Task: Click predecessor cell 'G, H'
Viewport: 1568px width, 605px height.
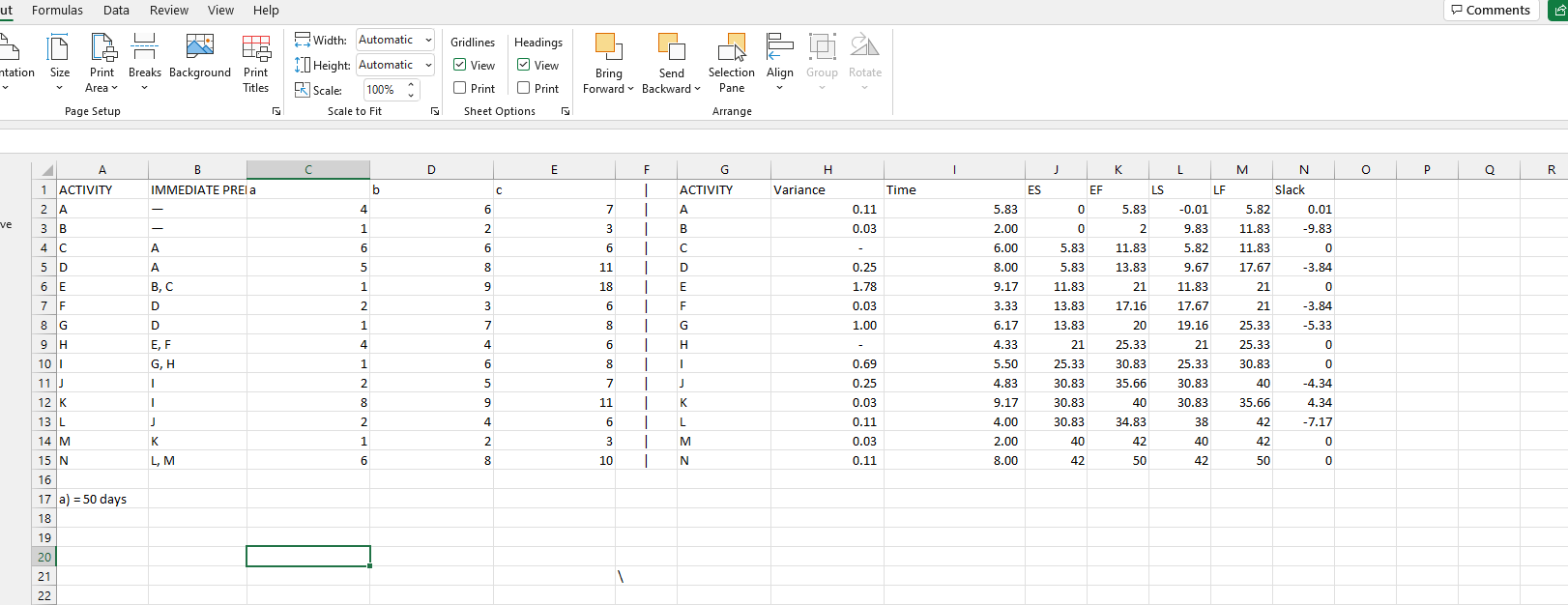Action: (x=197, y=363)
